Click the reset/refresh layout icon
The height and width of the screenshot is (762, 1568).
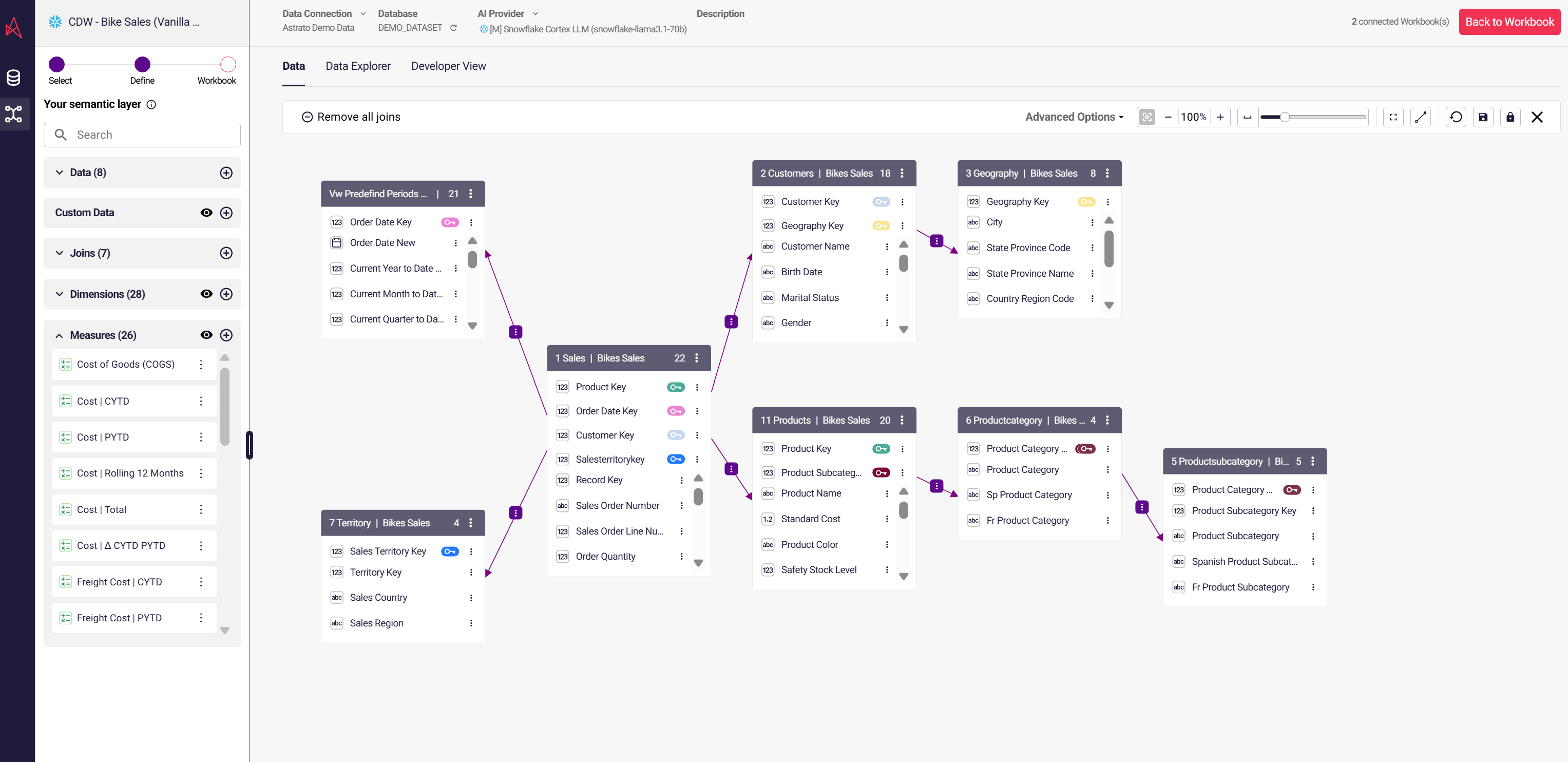(1456, 117)
